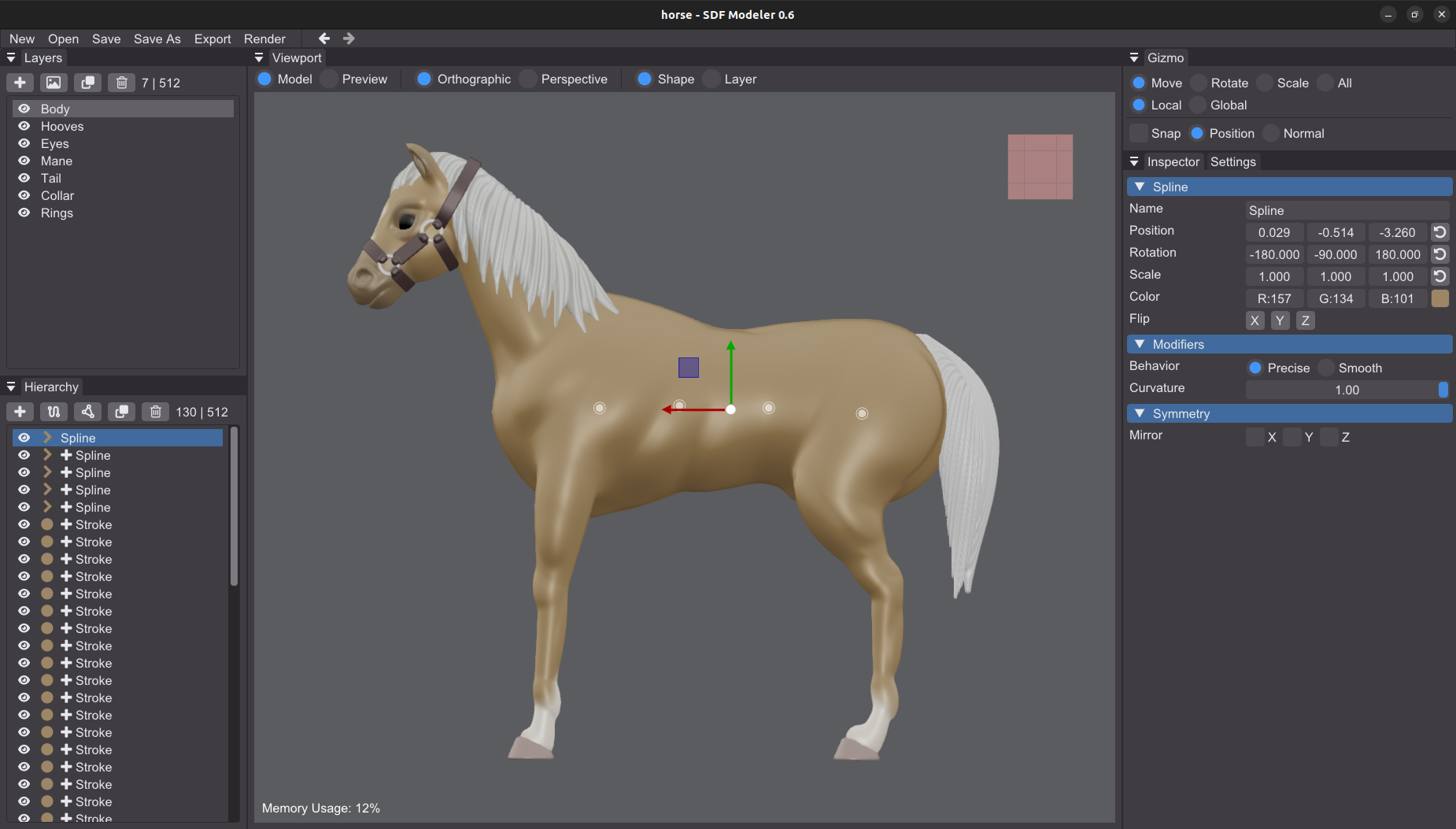The height and width of the screenshot is (829, 1456).
Task: Duplicate the selected layer
Action: tap(87, 83)
